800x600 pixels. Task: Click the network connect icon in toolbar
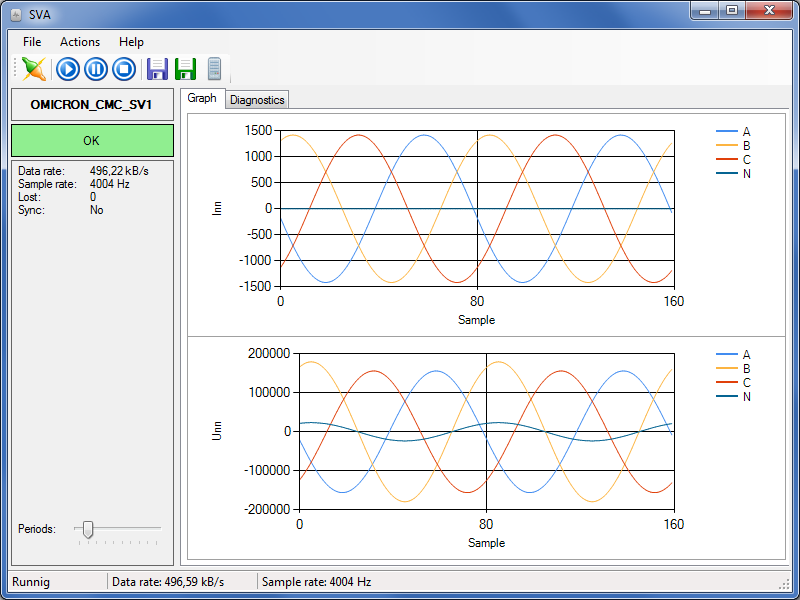pos(34,69)
